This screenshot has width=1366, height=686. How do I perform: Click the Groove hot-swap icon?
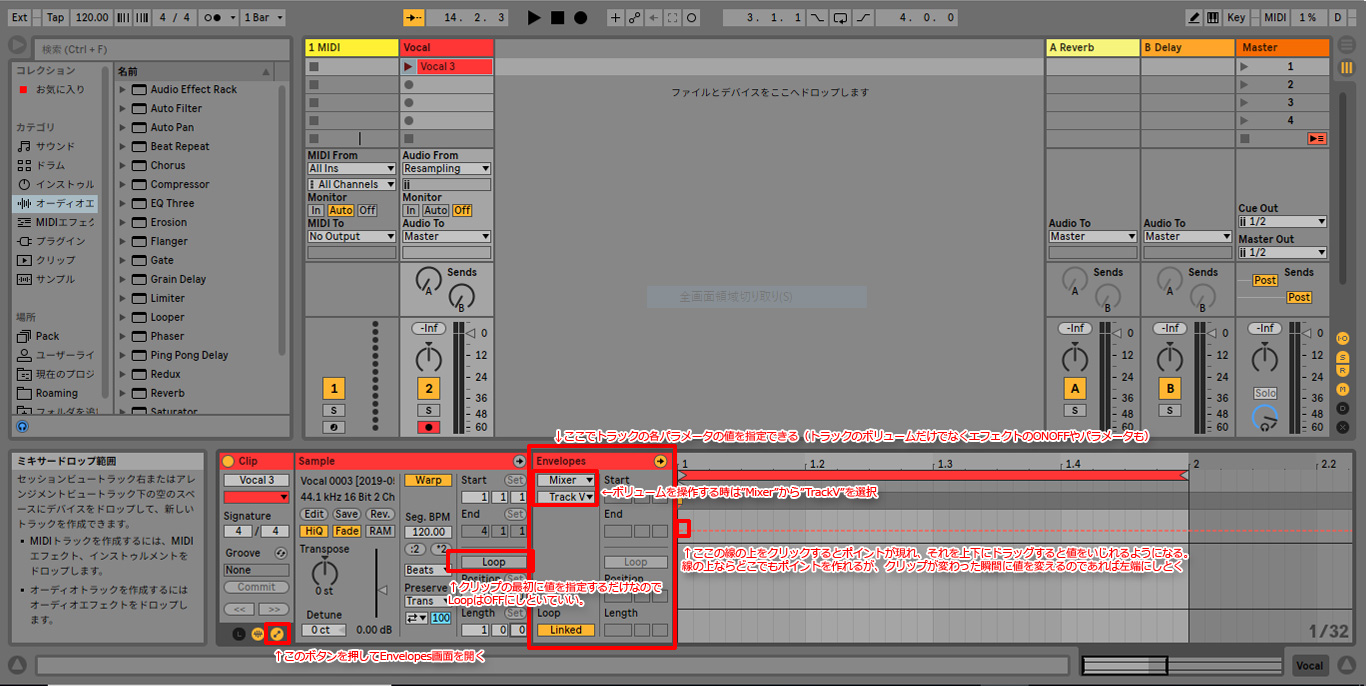click(281, 553)
